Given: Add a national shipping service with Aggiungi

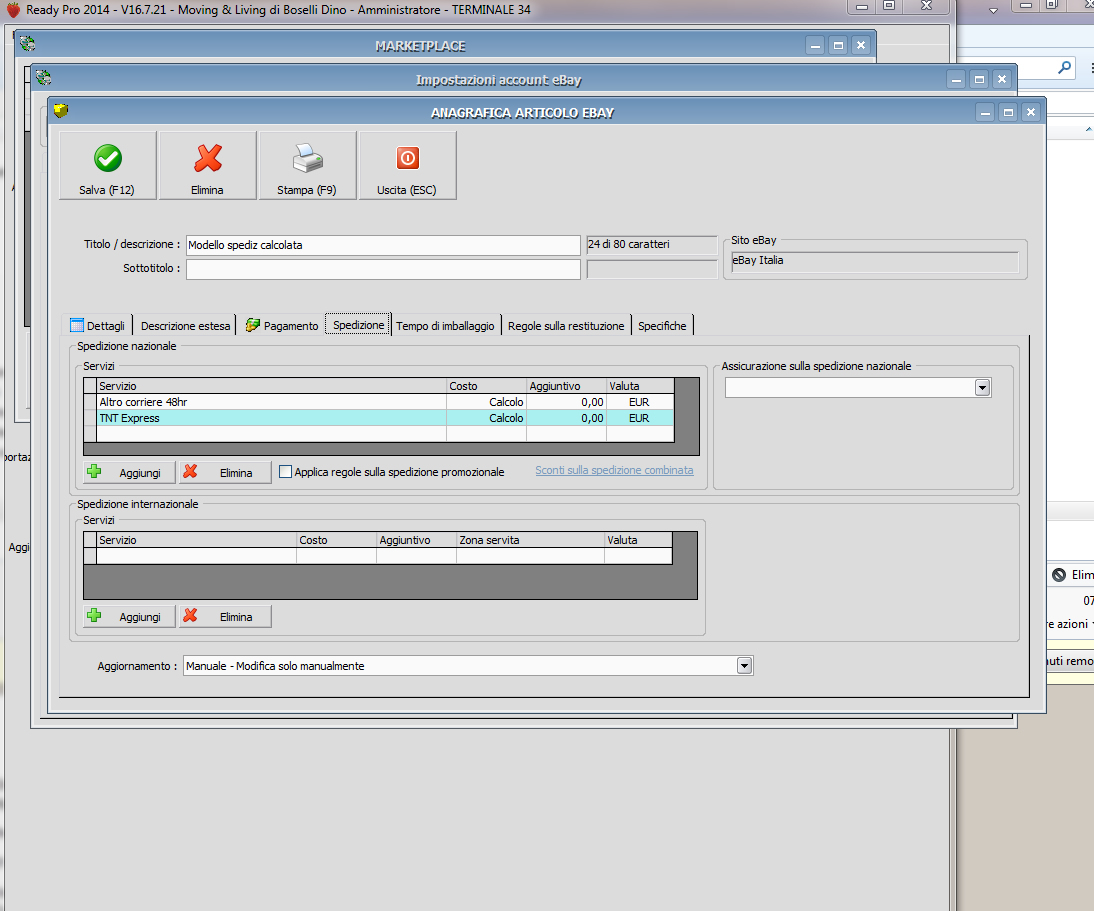Looking at the screenshot, I should pos(129,472).
